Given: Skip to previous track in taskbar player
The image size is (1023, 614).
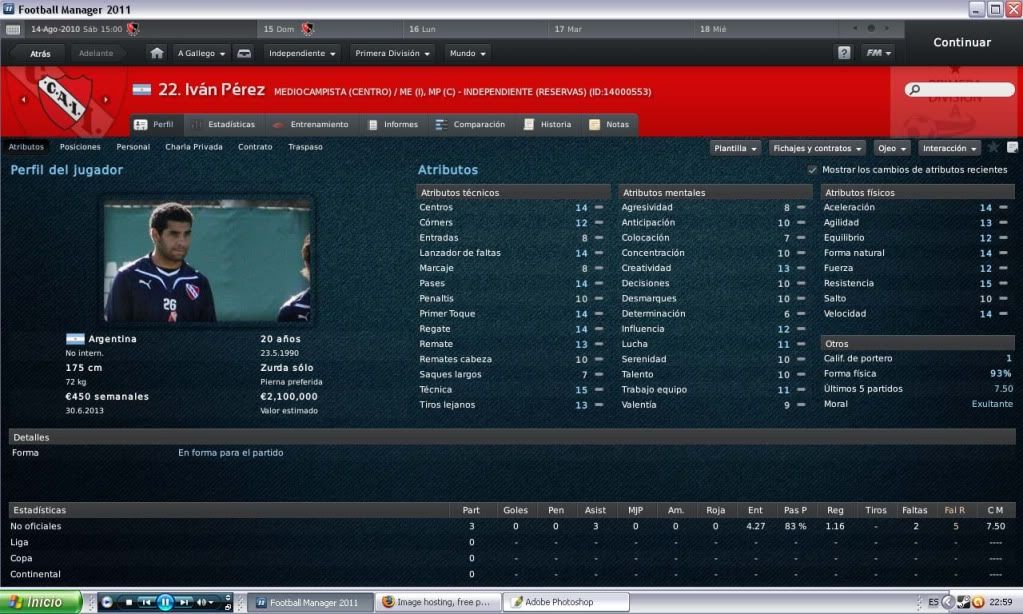Looking at the screenshot, I should point(146,602).
